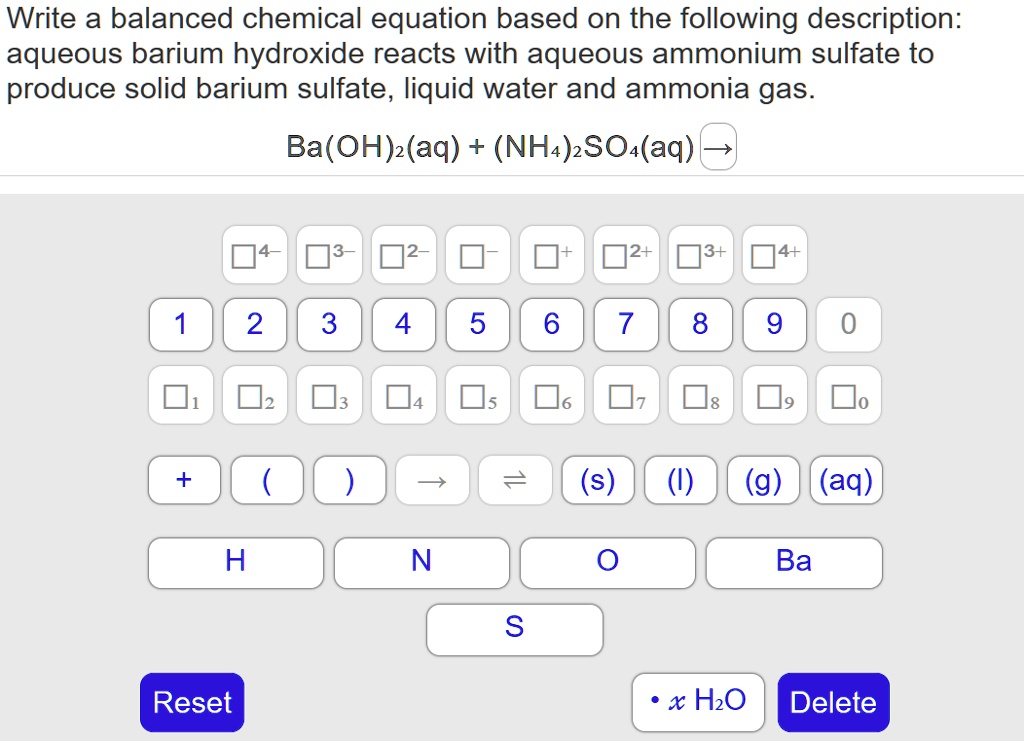Click the arrow box after the equation
1024x741 pixels.
pos(718,146)
